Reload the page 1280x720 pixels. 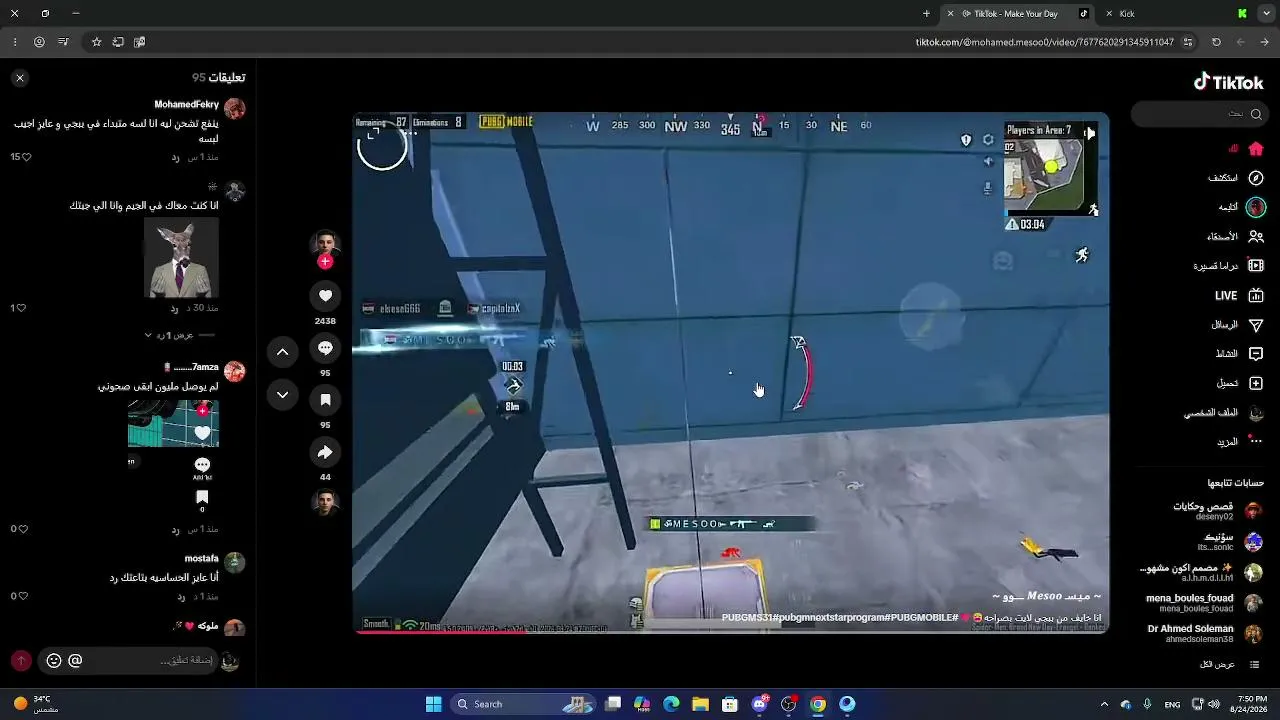coord(1216,42)
